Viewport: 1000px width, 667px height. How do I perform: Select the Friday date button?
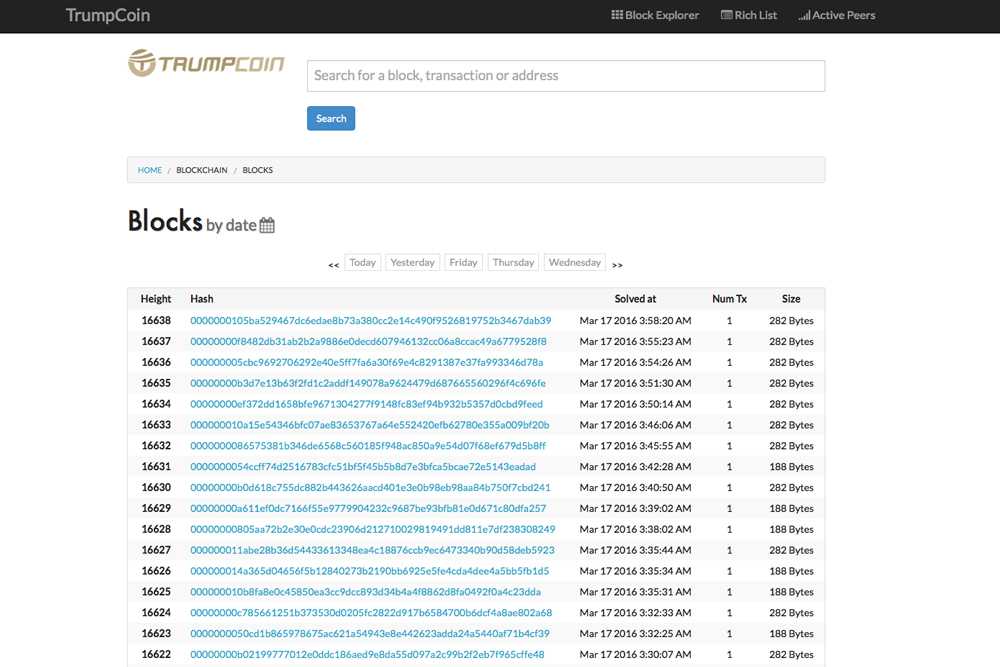[464, 263]
